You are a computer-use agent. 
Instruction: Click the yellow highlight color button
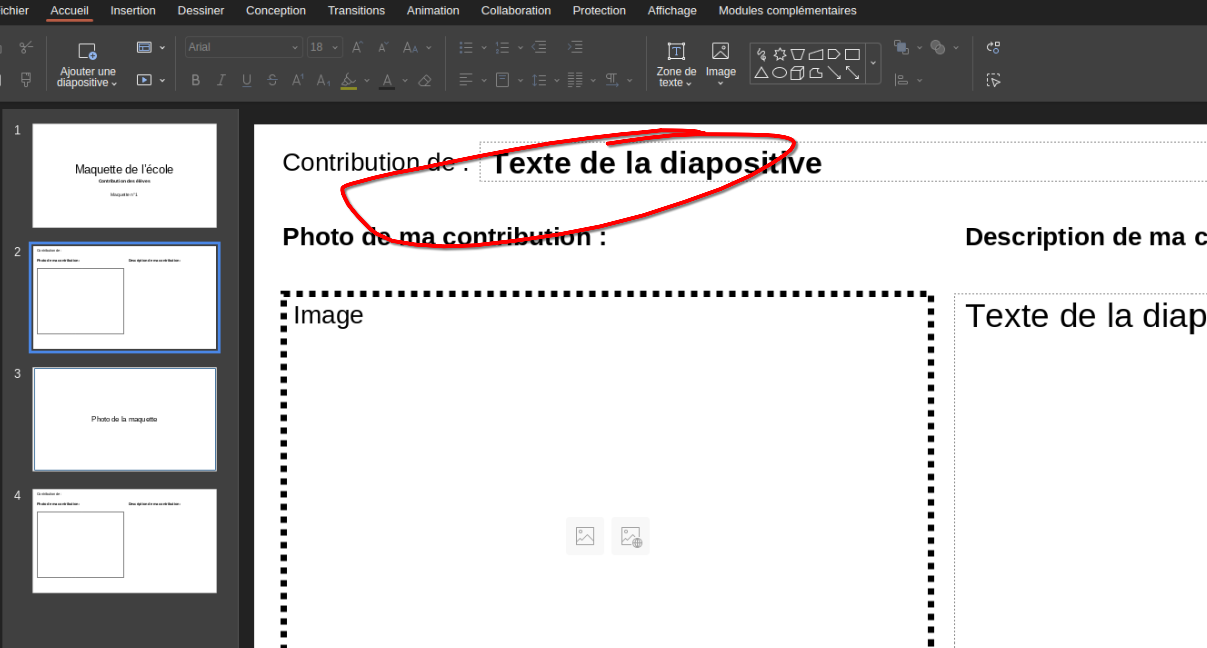[x=348, y=80]
